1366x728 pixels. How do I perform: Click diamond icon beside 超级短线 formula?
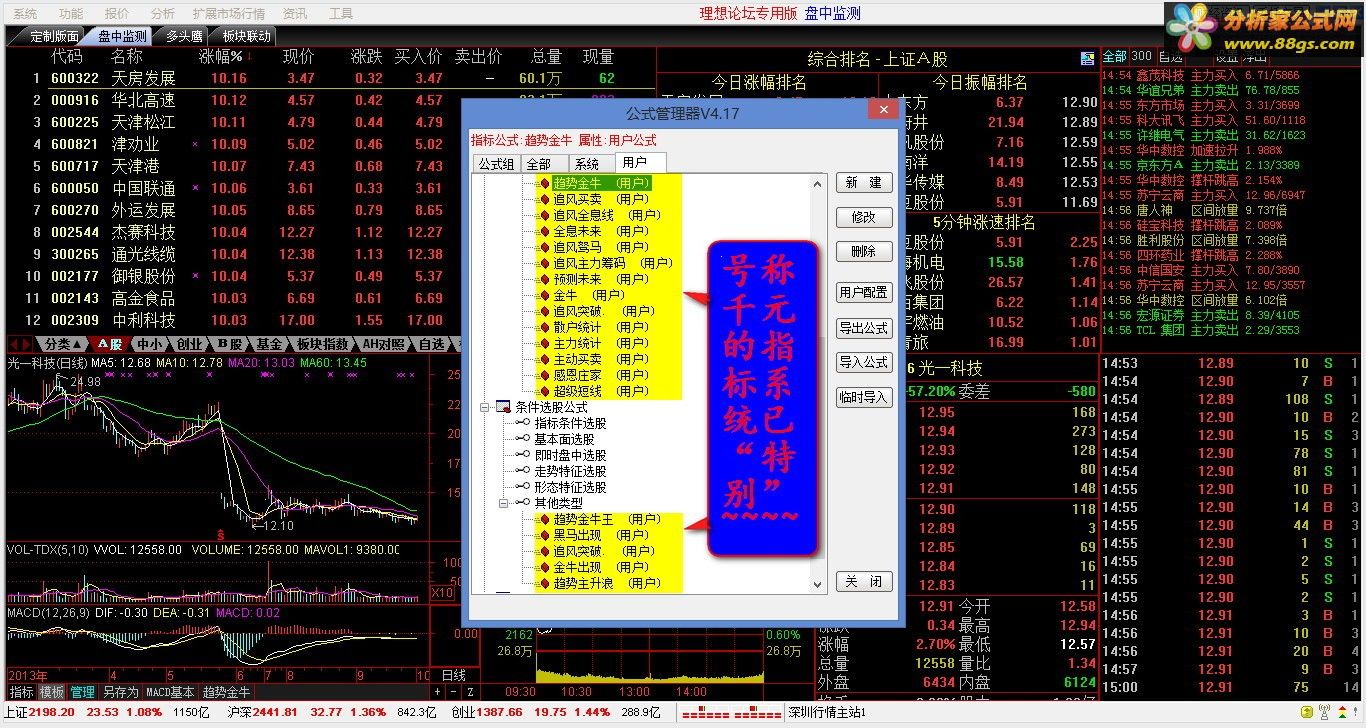544,391
